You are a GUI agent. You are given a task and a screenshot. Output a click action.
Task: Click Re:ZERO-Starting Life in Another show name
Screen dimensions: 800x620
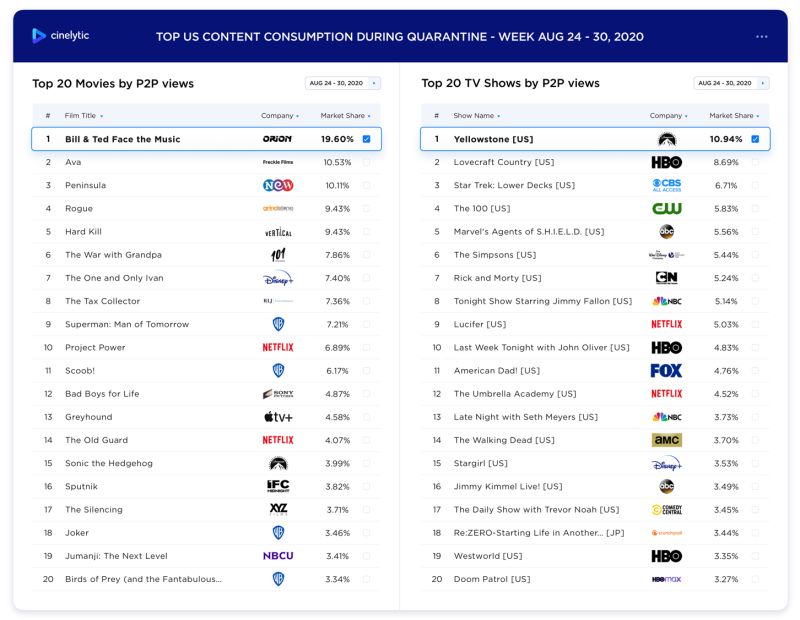click(x=539, y=533)
